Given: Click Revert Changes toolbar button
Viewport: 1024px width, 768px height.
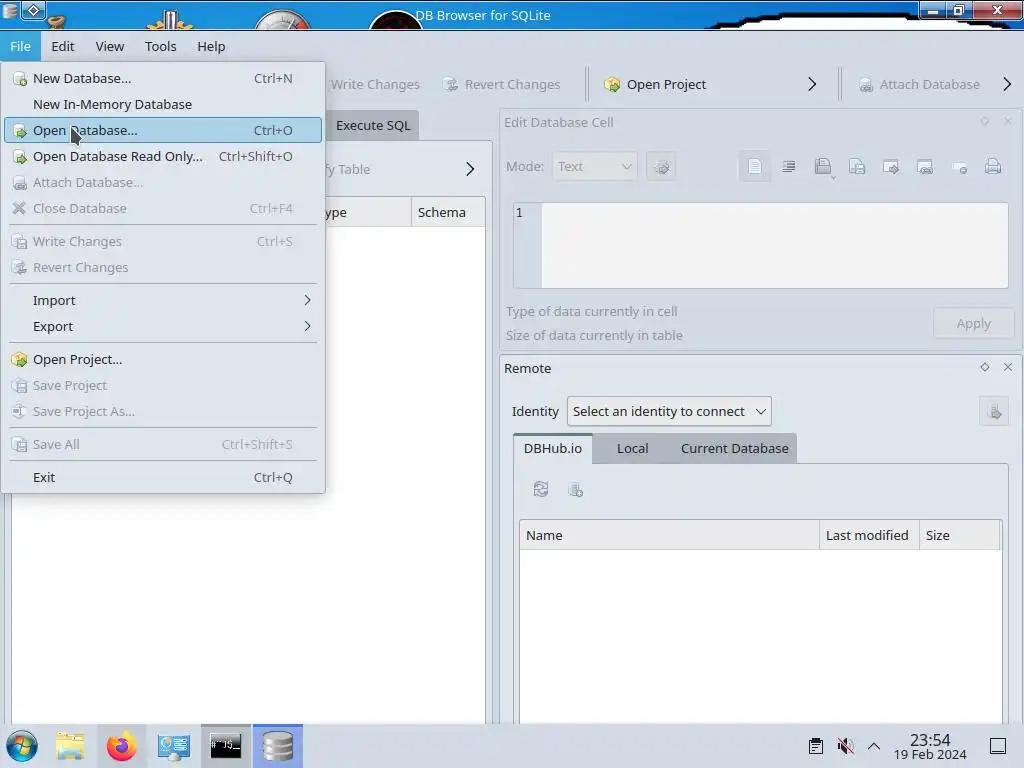Looking at the screenshot, I should 502,84.
